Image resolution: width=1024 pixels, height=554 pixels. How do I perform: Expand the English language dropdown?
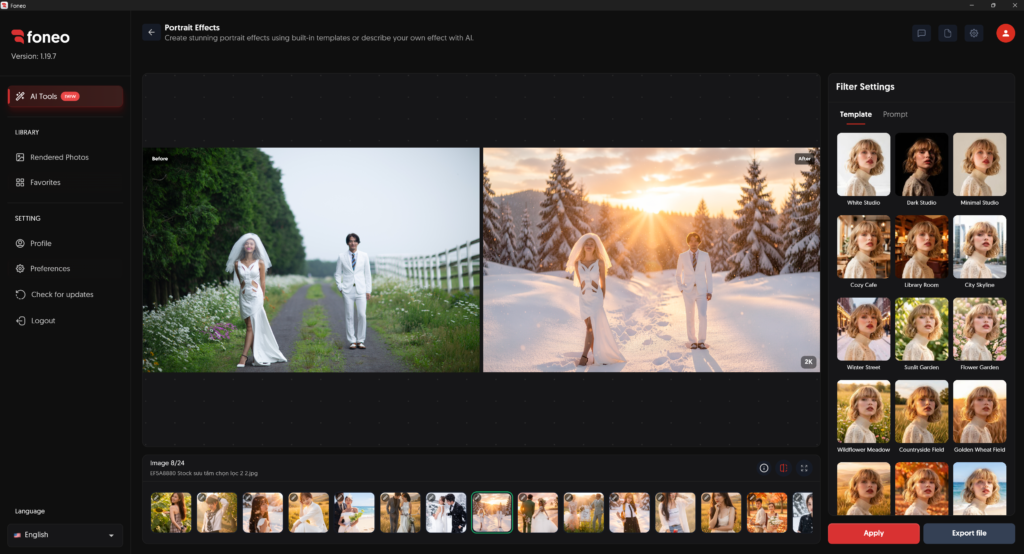click(65, 535)
